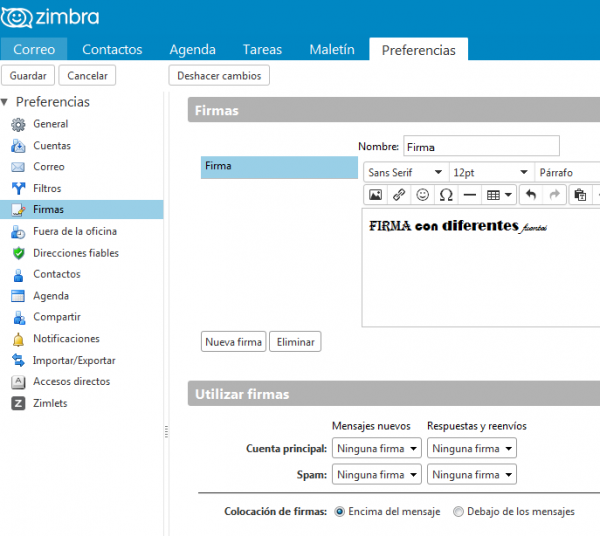This screenshot has width=600, height=536.
Task: Open Direcciones fiables shield icon
Action: 18,253
